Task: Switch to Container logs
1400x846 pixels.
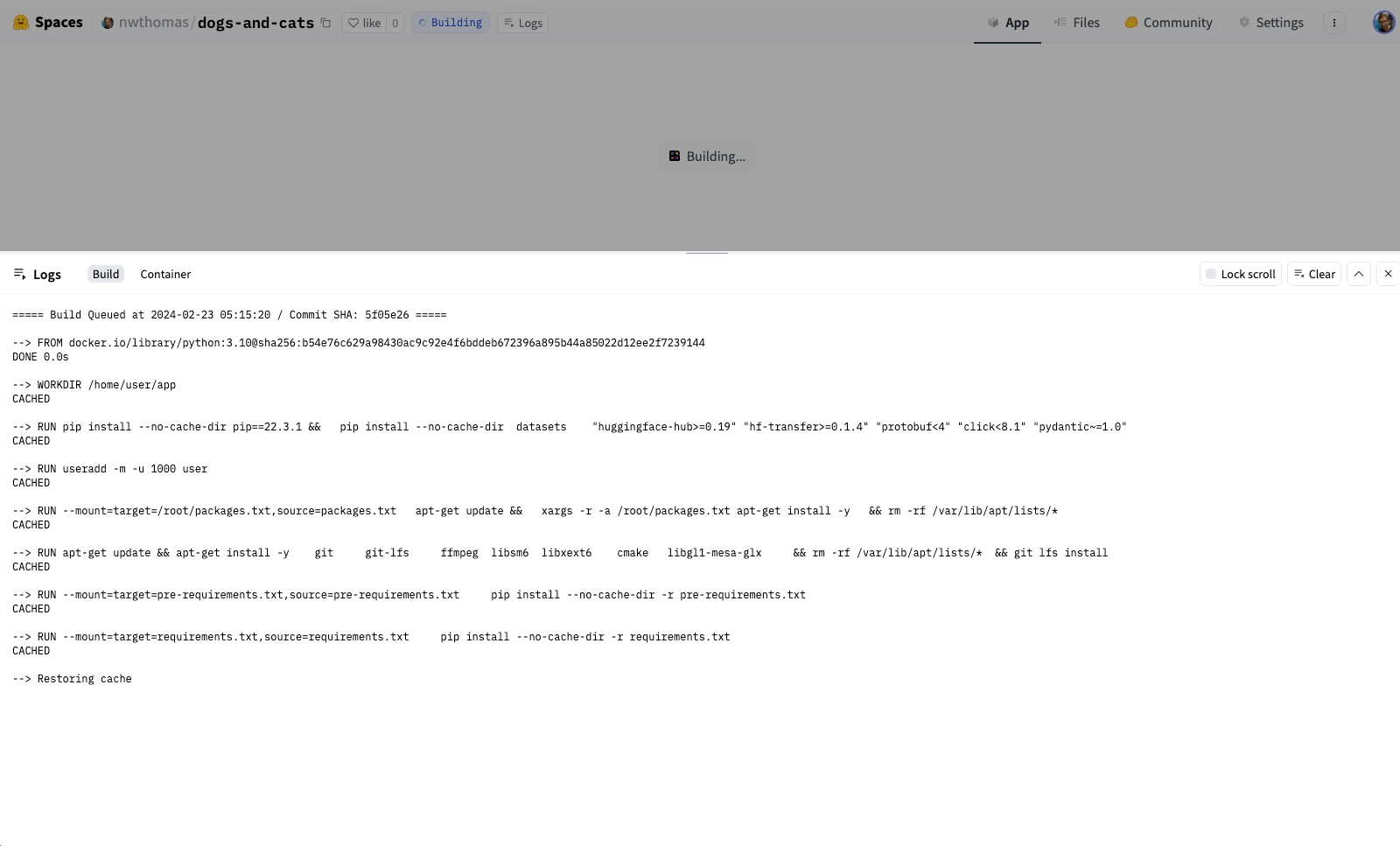Action: pos(165,274)
